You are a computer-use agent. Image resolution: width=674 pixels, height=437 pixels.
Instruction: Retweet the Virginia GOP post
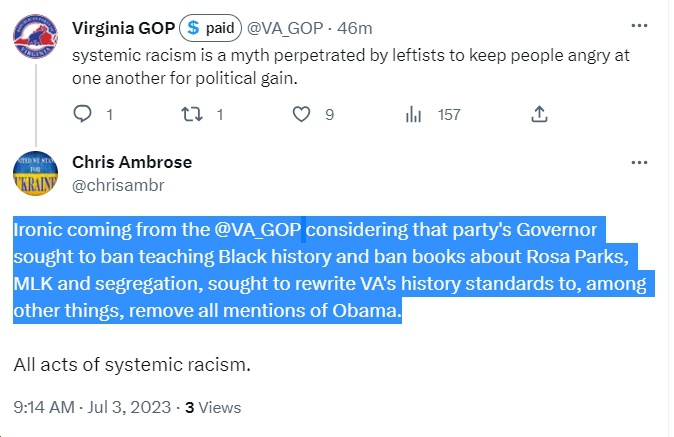pos(191,114)
